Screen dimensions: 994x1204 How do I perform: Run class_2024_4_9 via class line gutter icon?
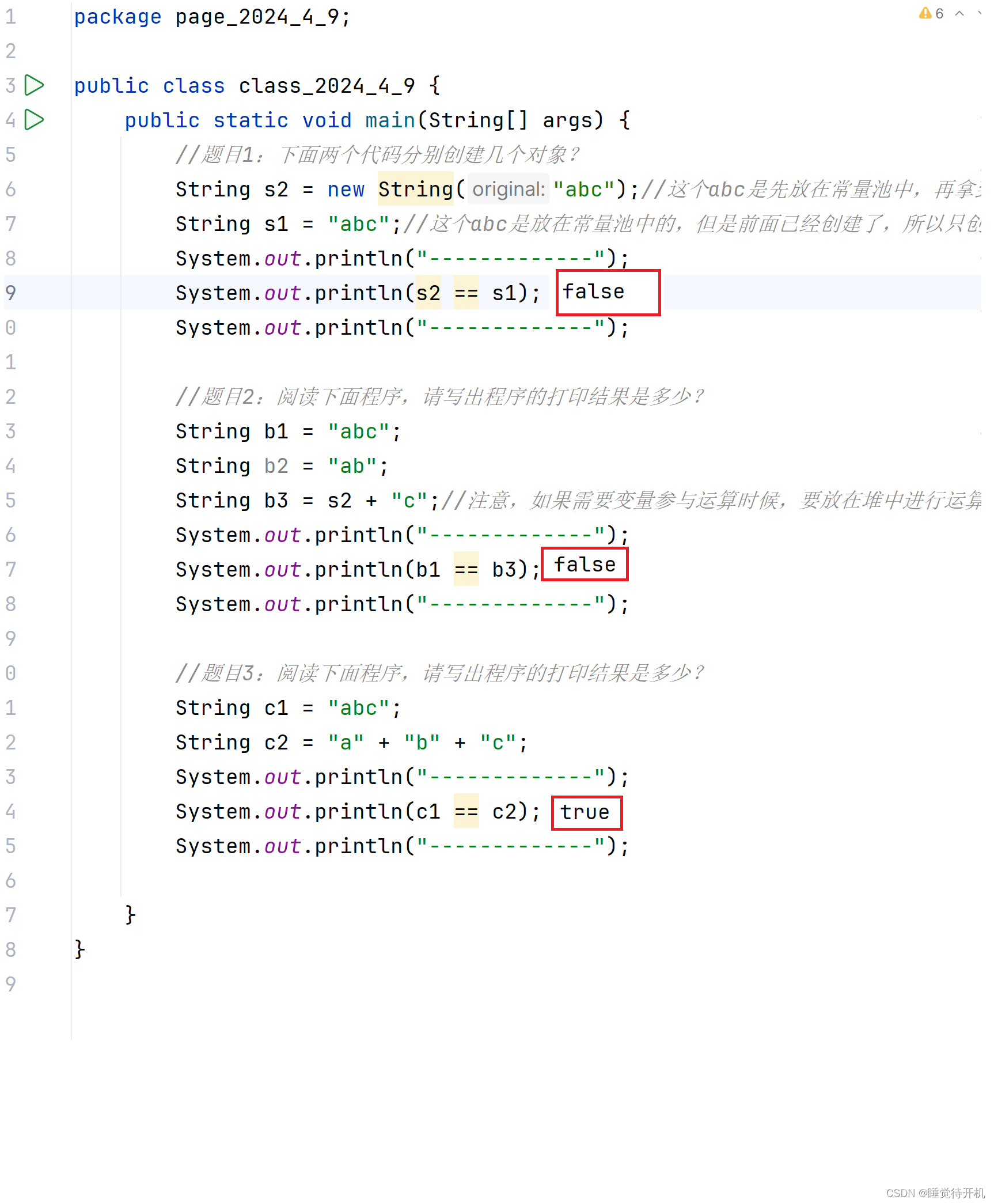click(35, 85)
